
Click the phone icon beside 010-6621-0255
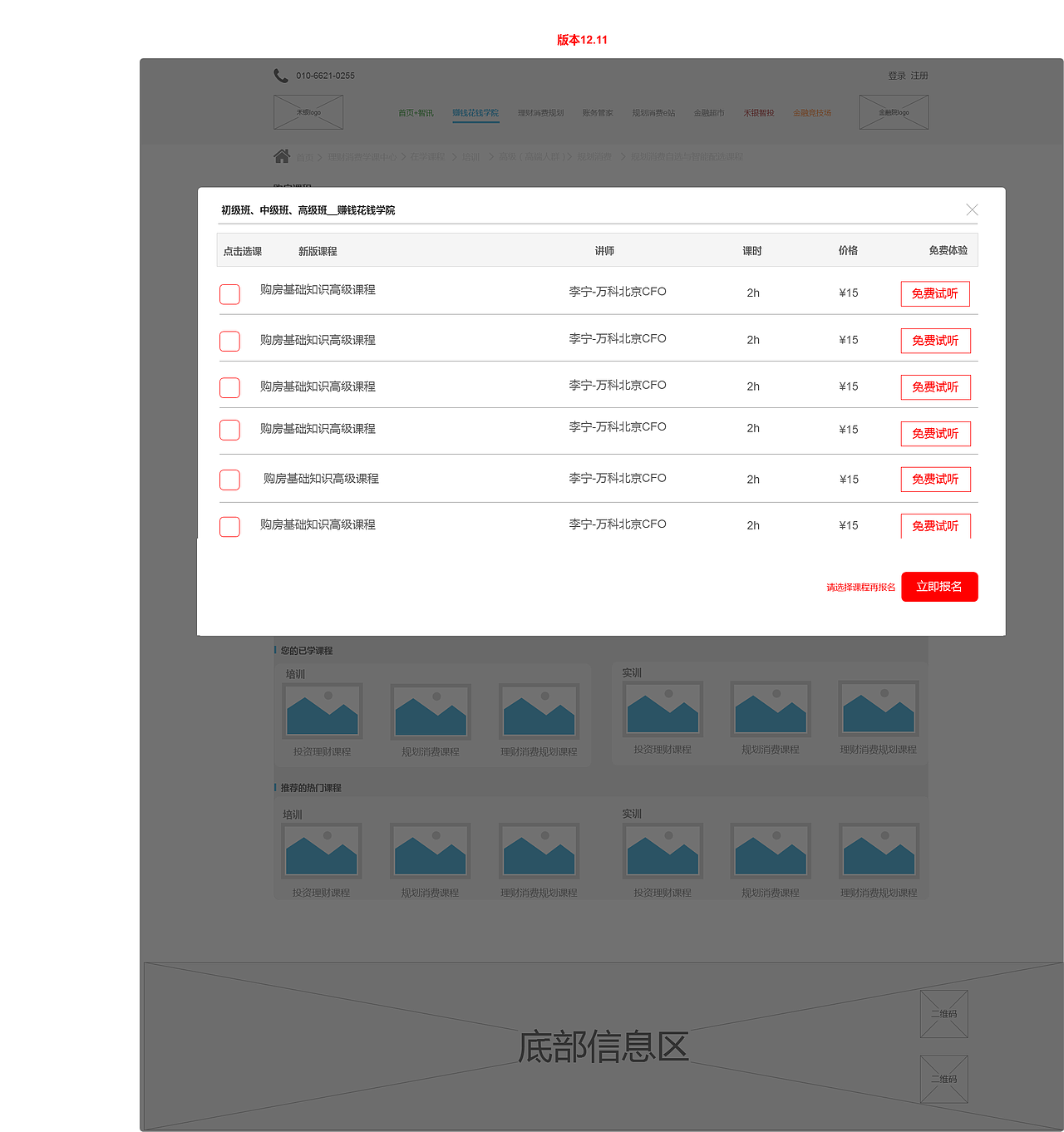point(278,75)
